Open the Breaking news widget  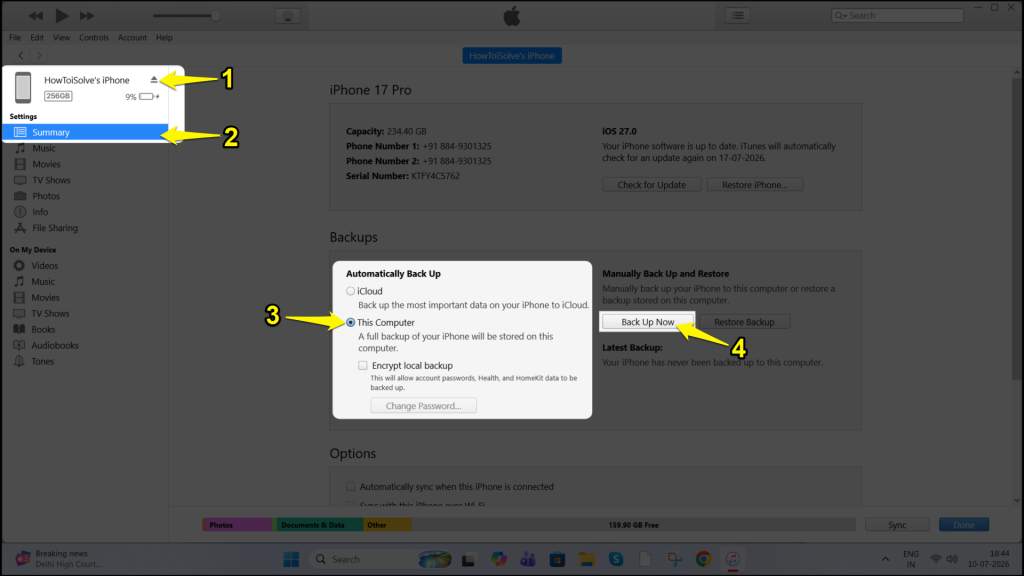(x=59, y=559)
